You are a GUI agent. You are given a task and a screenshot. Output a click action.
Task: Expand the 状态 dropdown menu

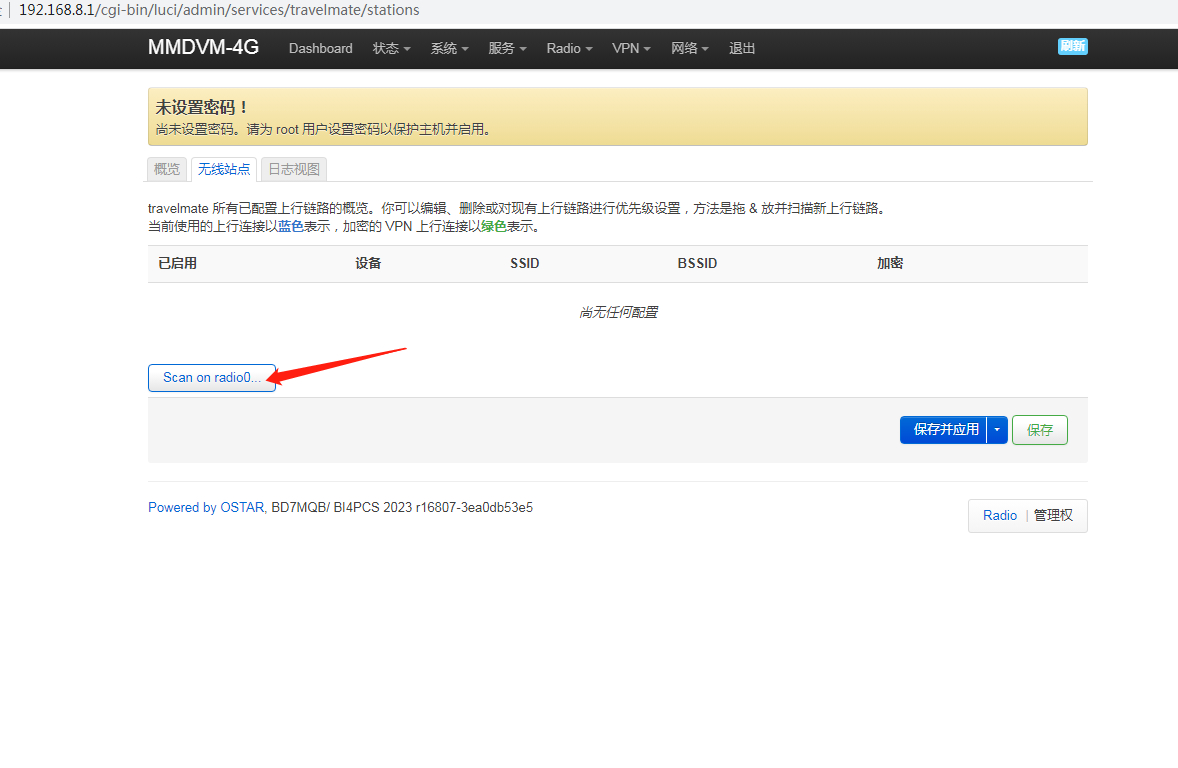(x=391, y=49)
